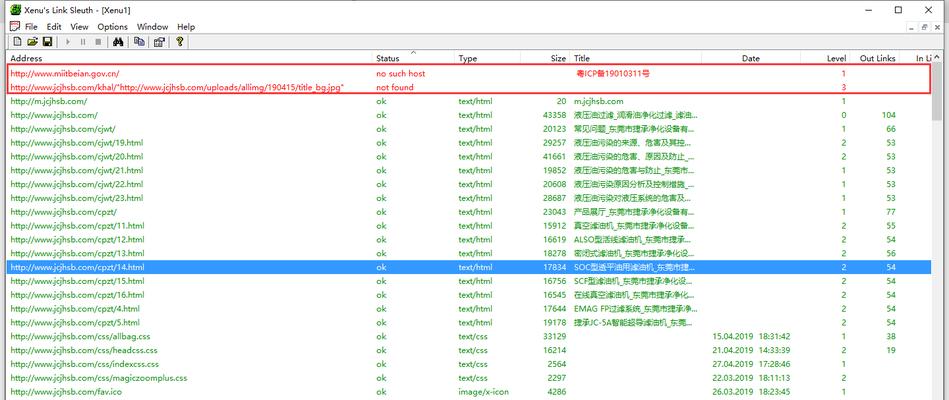Sort by the Out Links column header
This screenshot has width=949, height=400.
point(875,58)
